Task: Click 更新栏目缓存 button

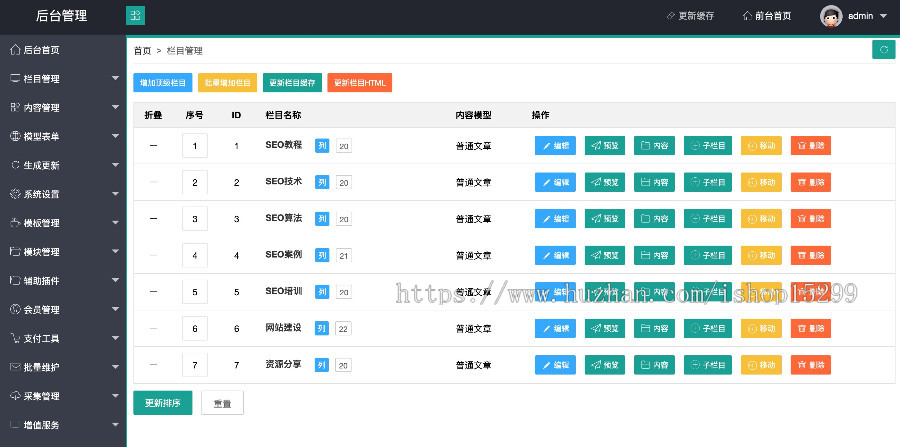Action: 292,83
